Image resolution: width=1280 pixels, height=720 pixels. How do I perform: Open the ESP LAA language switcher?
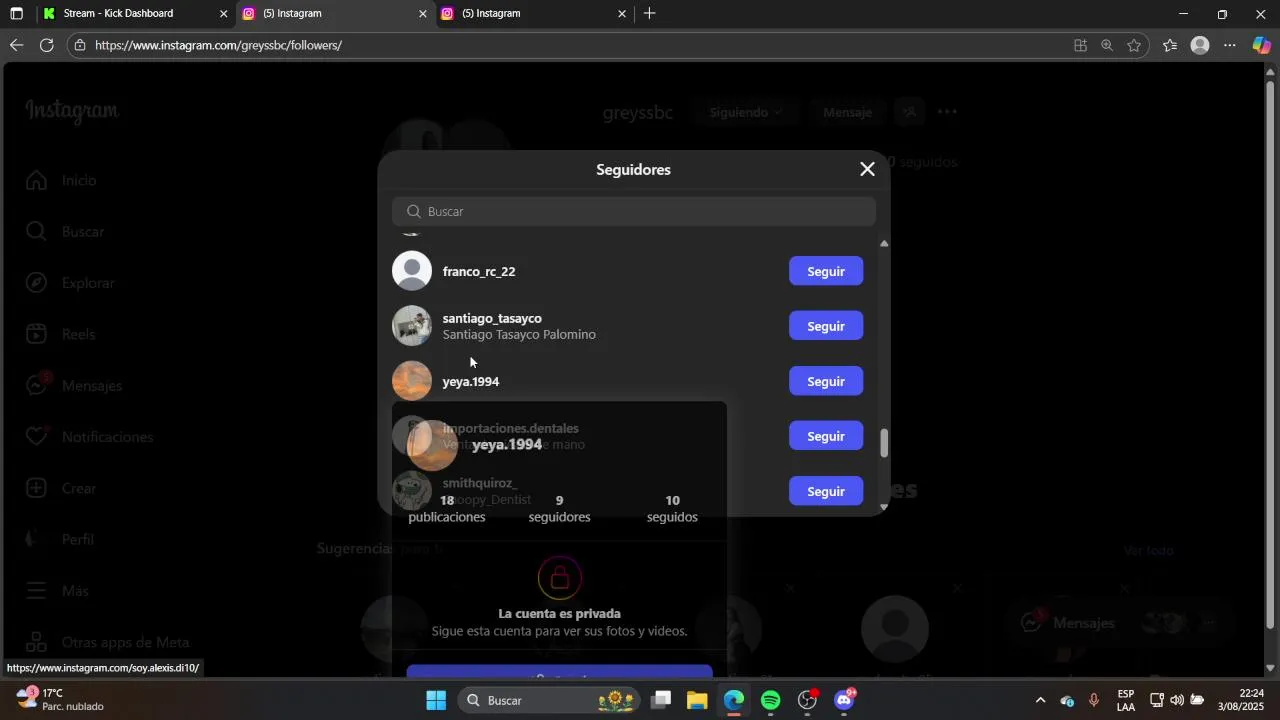1126,699
